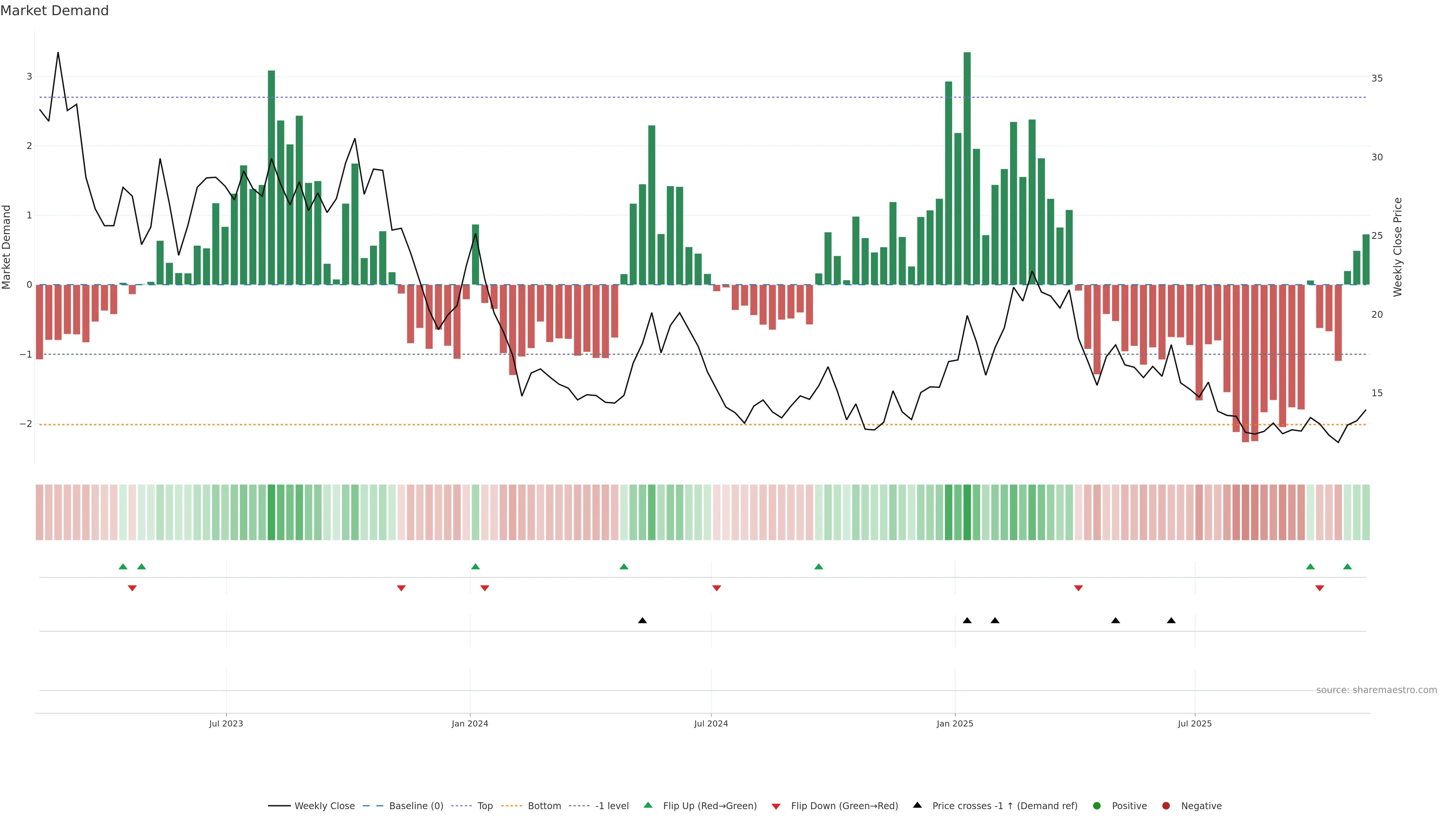
Task: Click the rightmost red flip-down triangle marker
Action: point(1319,588)
